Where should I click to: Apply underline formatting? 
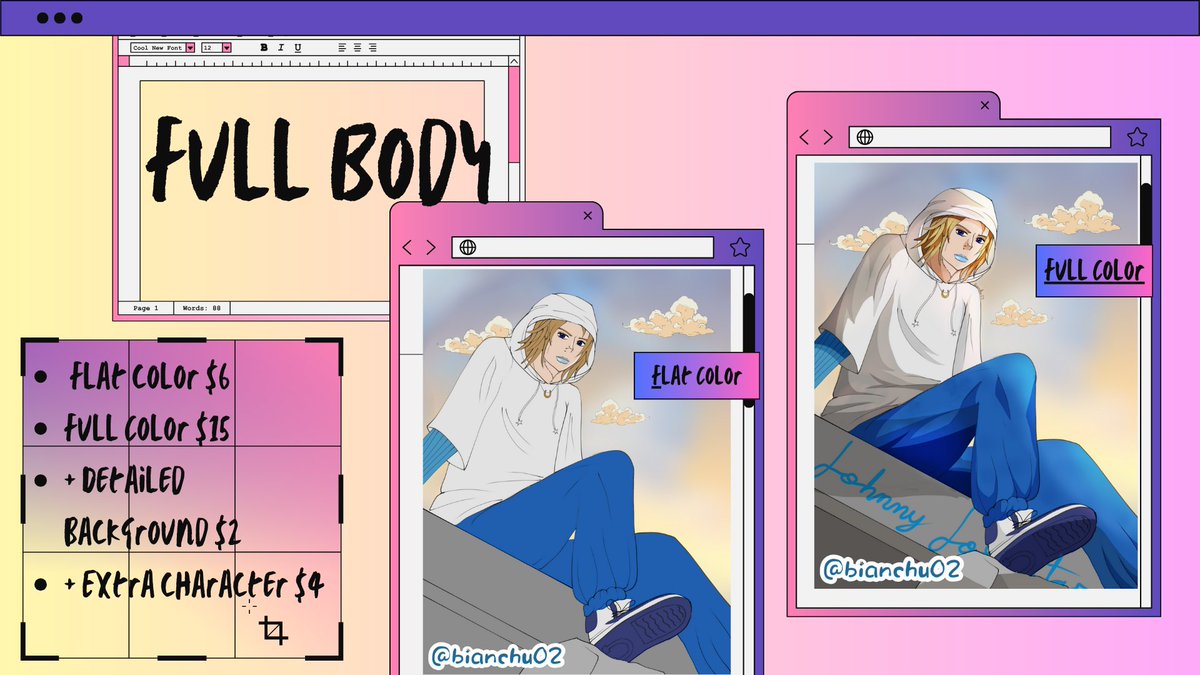pos(298,47)
